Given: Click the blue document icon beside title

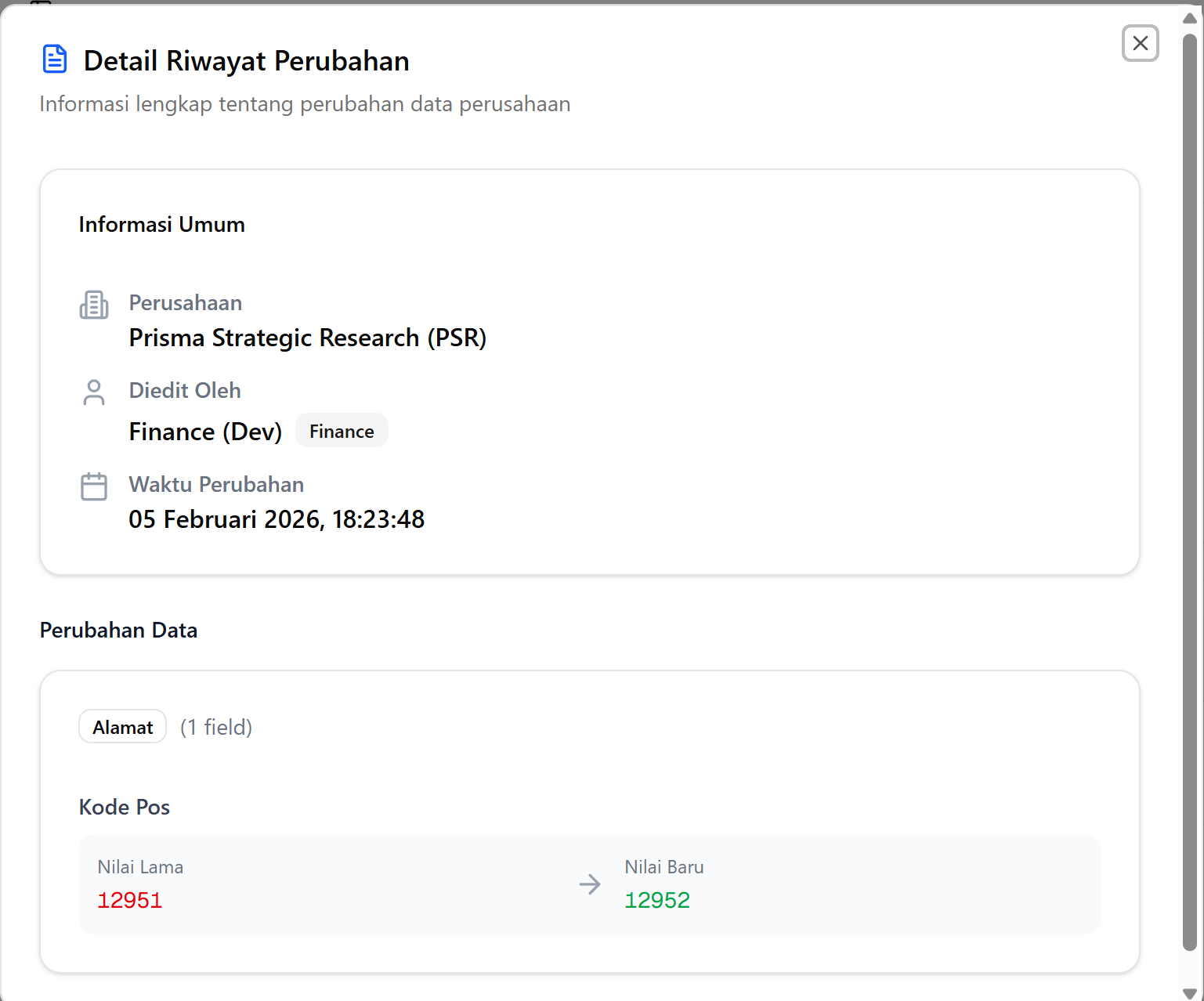Looking at the screenshot, I should tap(55, 60).
